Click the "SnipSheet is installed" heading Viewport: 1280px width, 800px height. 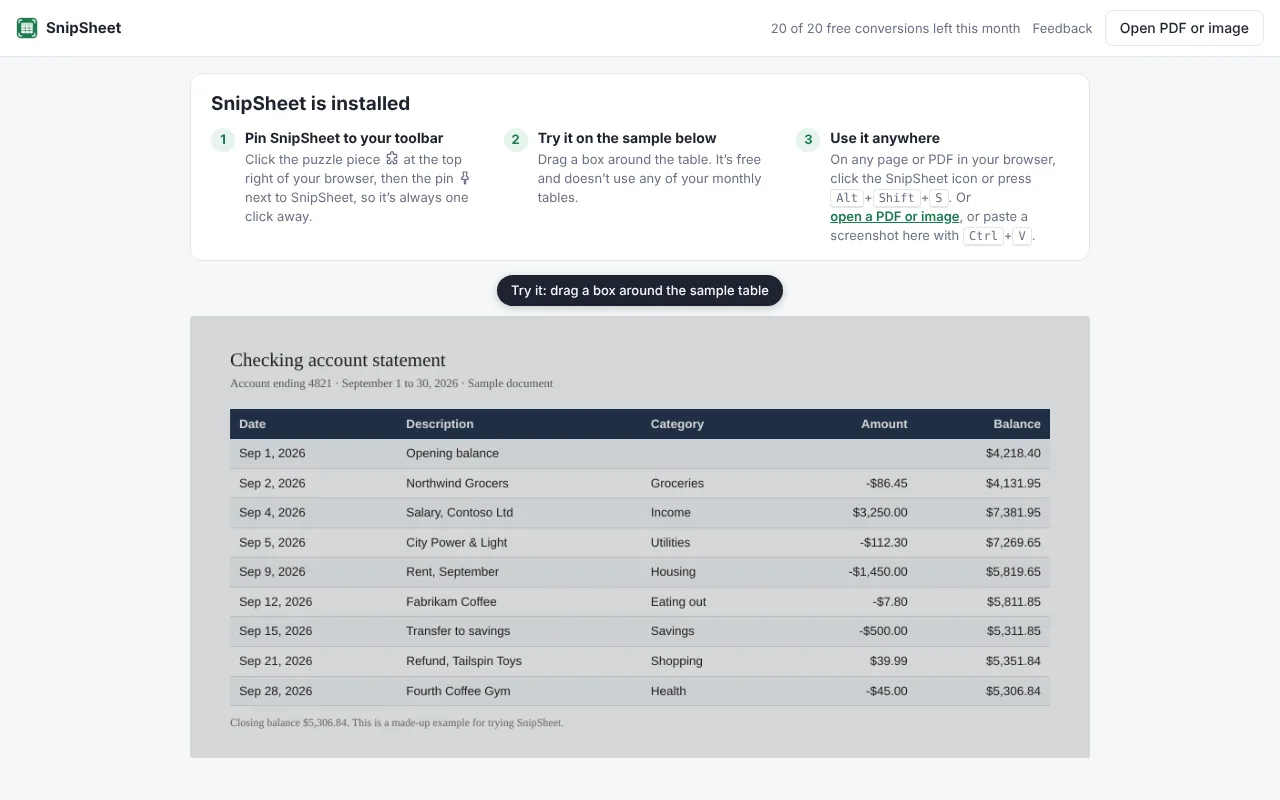coord(310,103)
